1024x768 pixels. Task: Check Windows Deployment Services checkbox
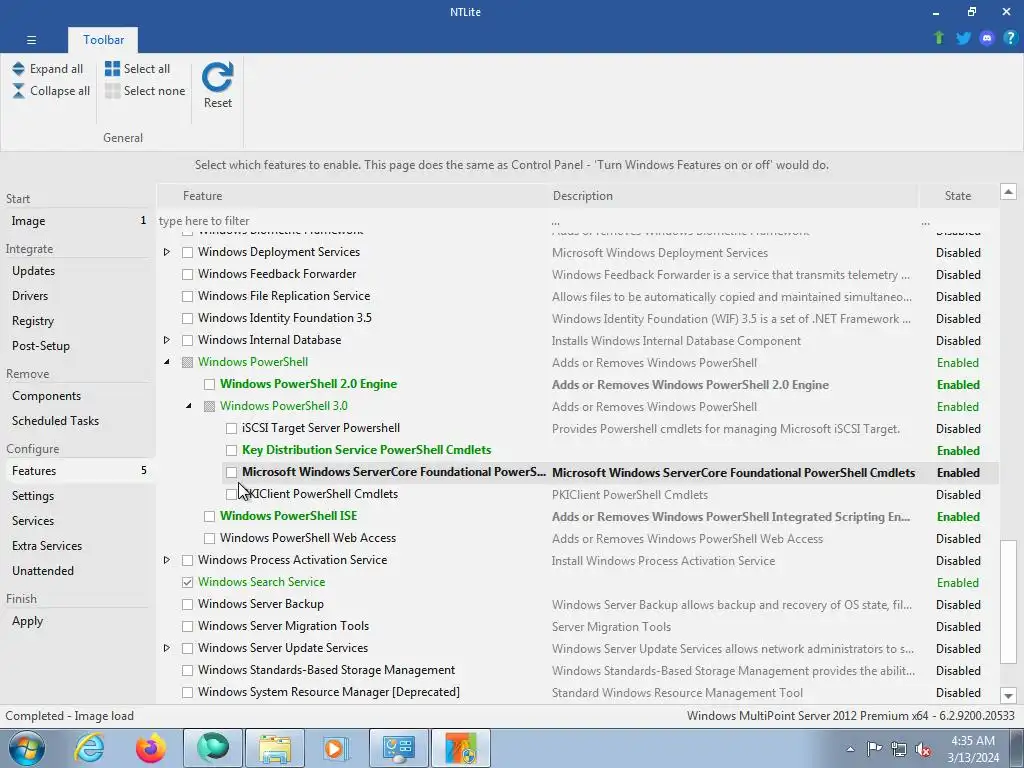[x=187, y=252]
